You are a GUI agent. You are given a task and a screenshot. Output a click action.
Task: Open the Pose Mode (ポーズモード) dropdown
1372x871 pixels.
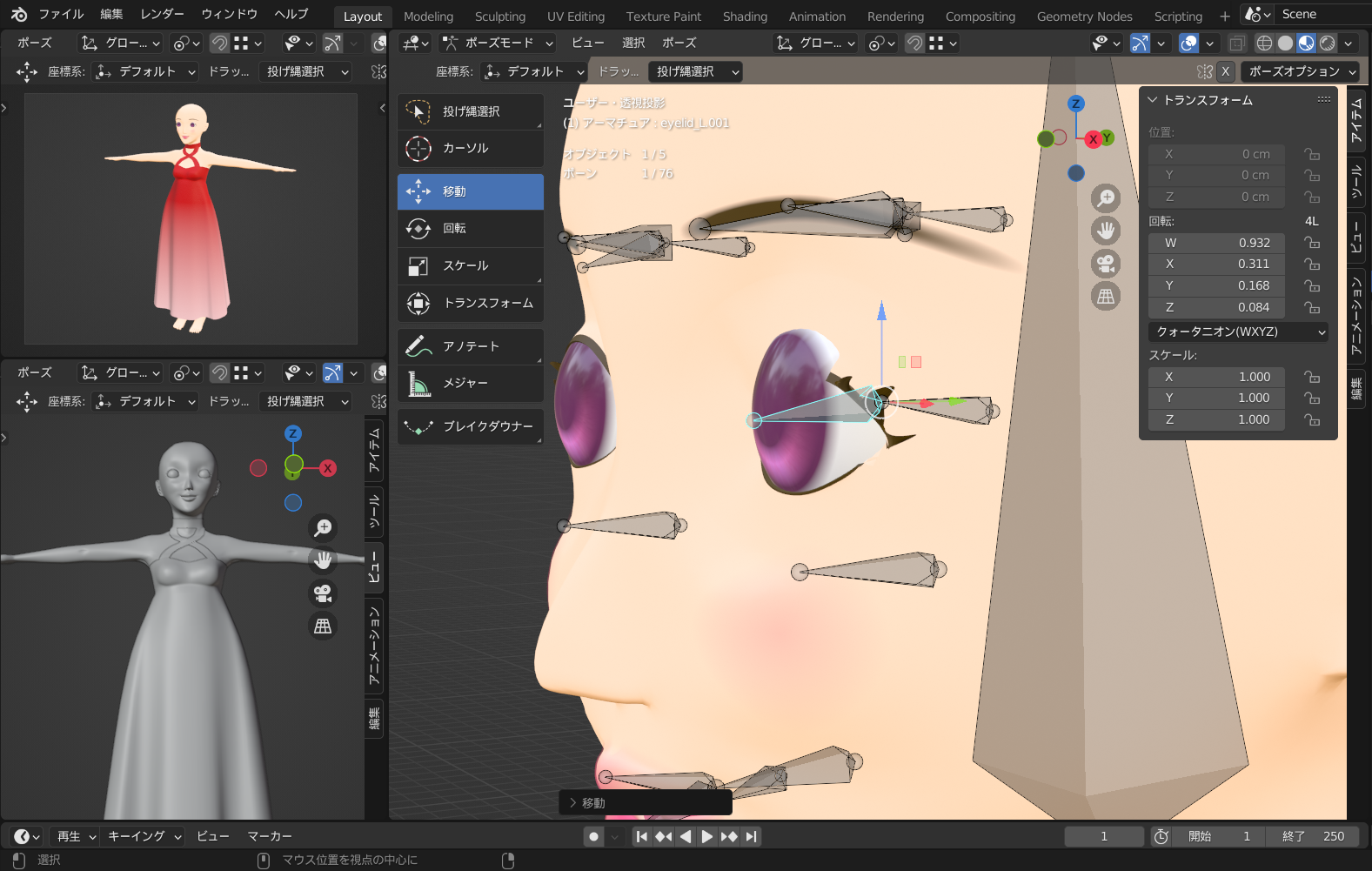498,44
